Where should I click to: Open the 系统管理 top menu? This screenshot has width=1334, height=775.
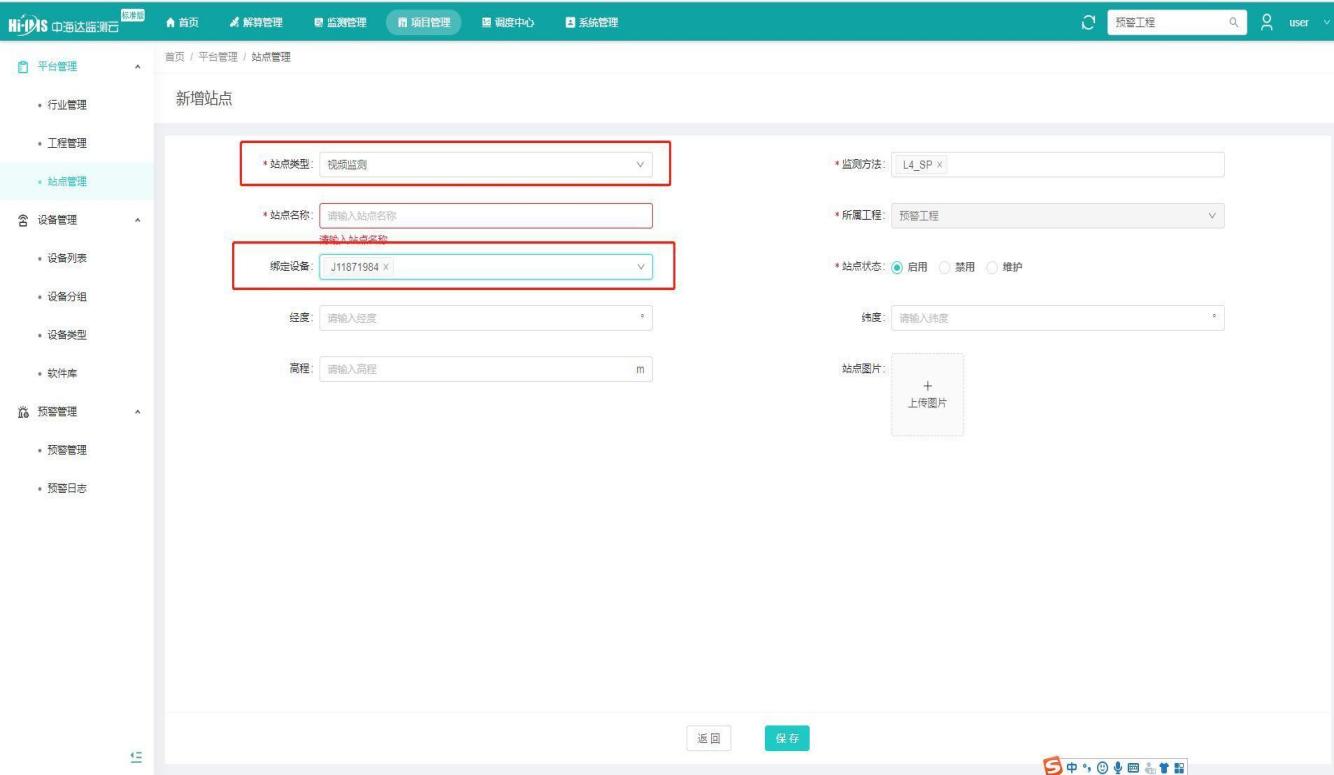pyautogui.click(x=591, y=23)
